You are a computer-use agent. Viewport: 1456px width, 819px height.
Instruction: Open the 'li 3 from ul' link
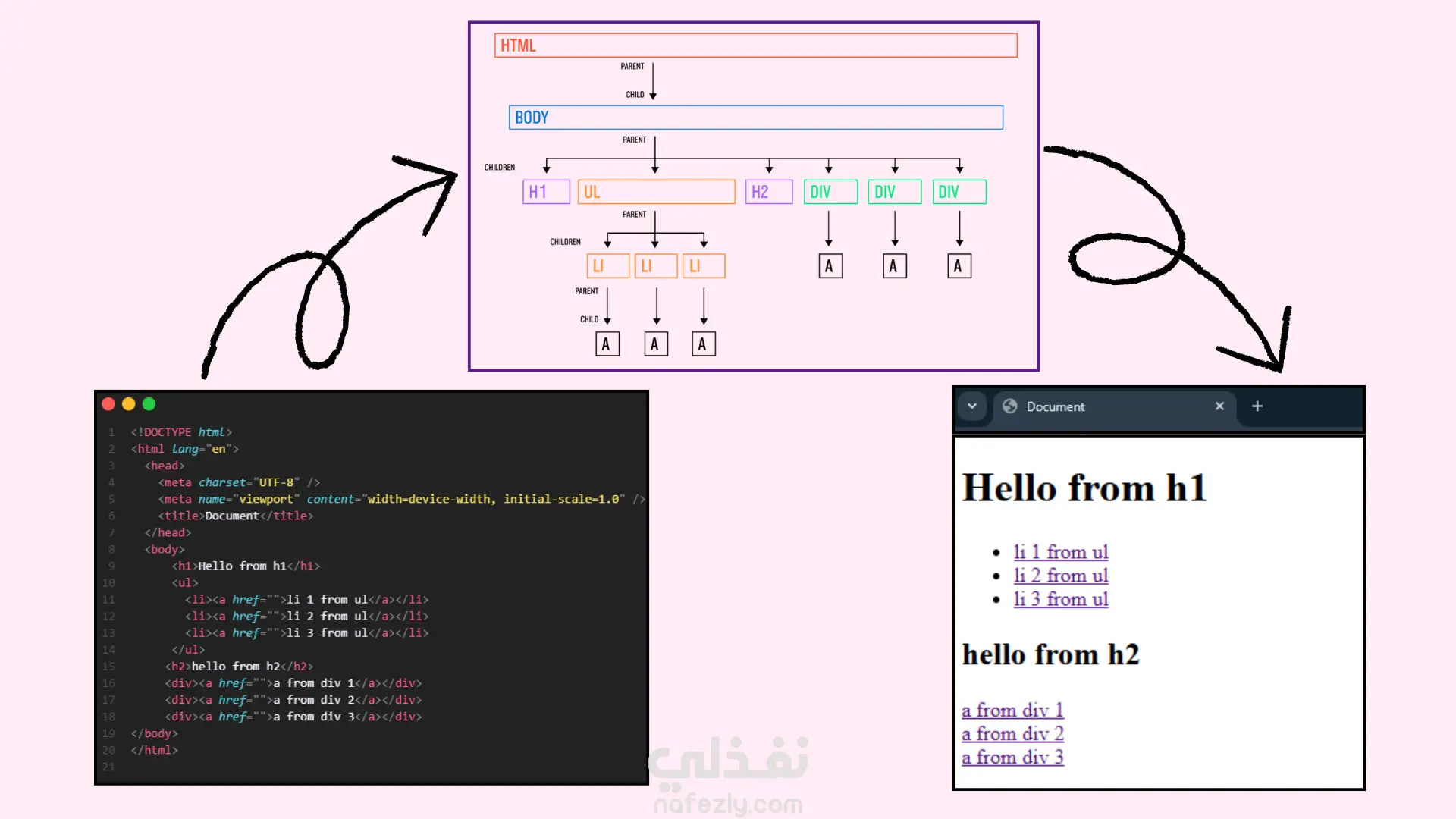pyautogui.click(x=1061, y=599)
